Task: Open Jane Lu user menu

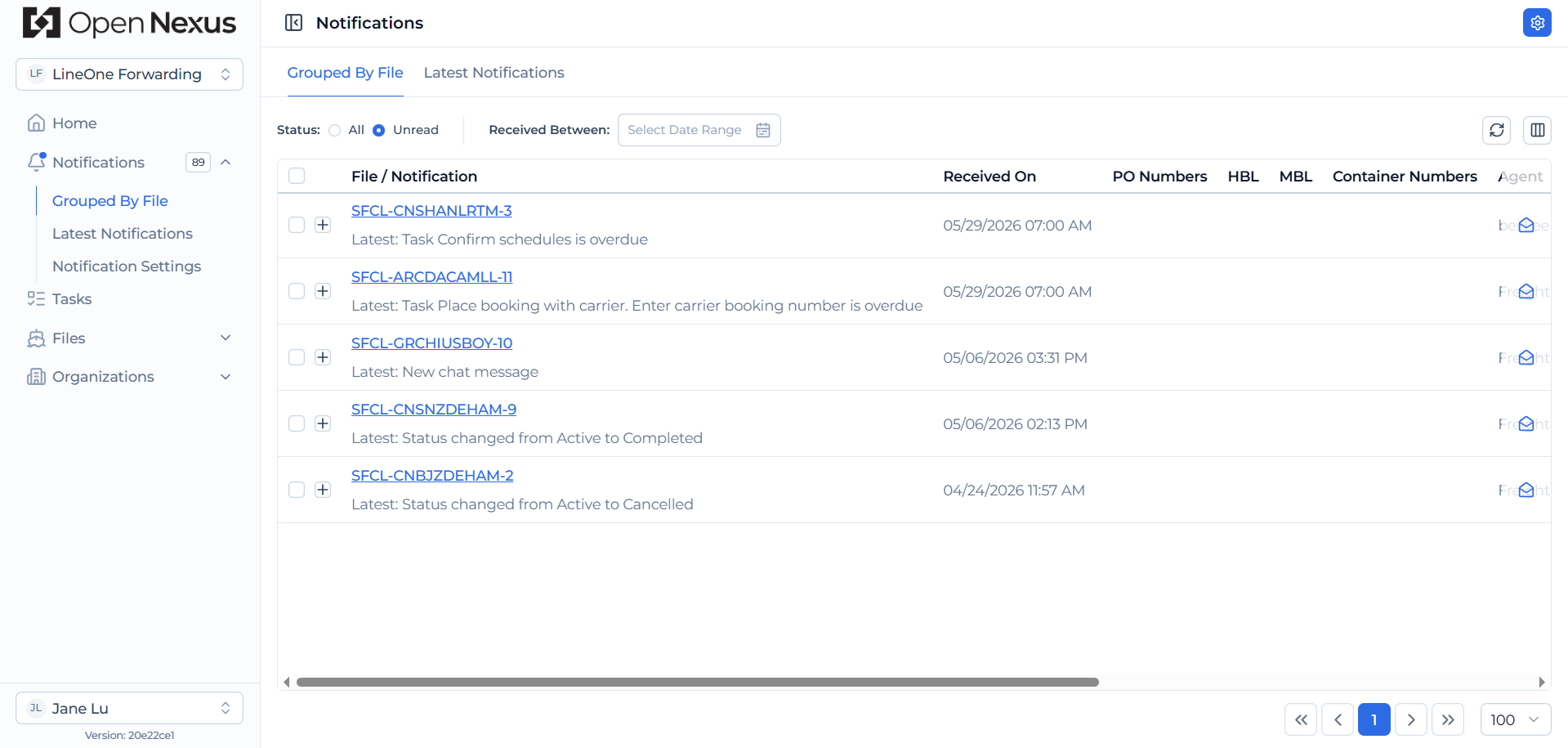Action: tap(129, 708)
